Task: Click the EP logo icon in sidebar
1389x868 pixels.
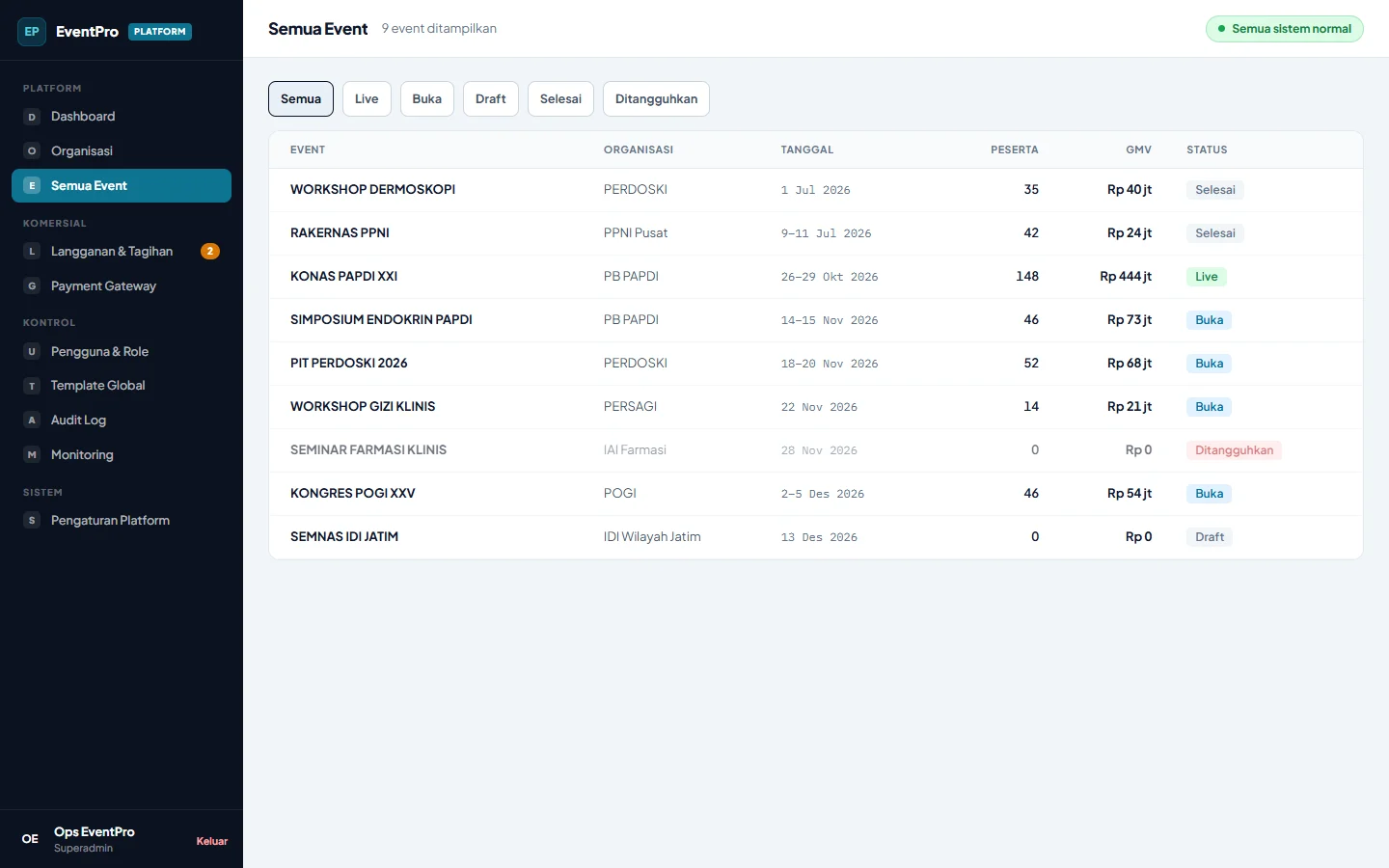Action: pos(32,32)
